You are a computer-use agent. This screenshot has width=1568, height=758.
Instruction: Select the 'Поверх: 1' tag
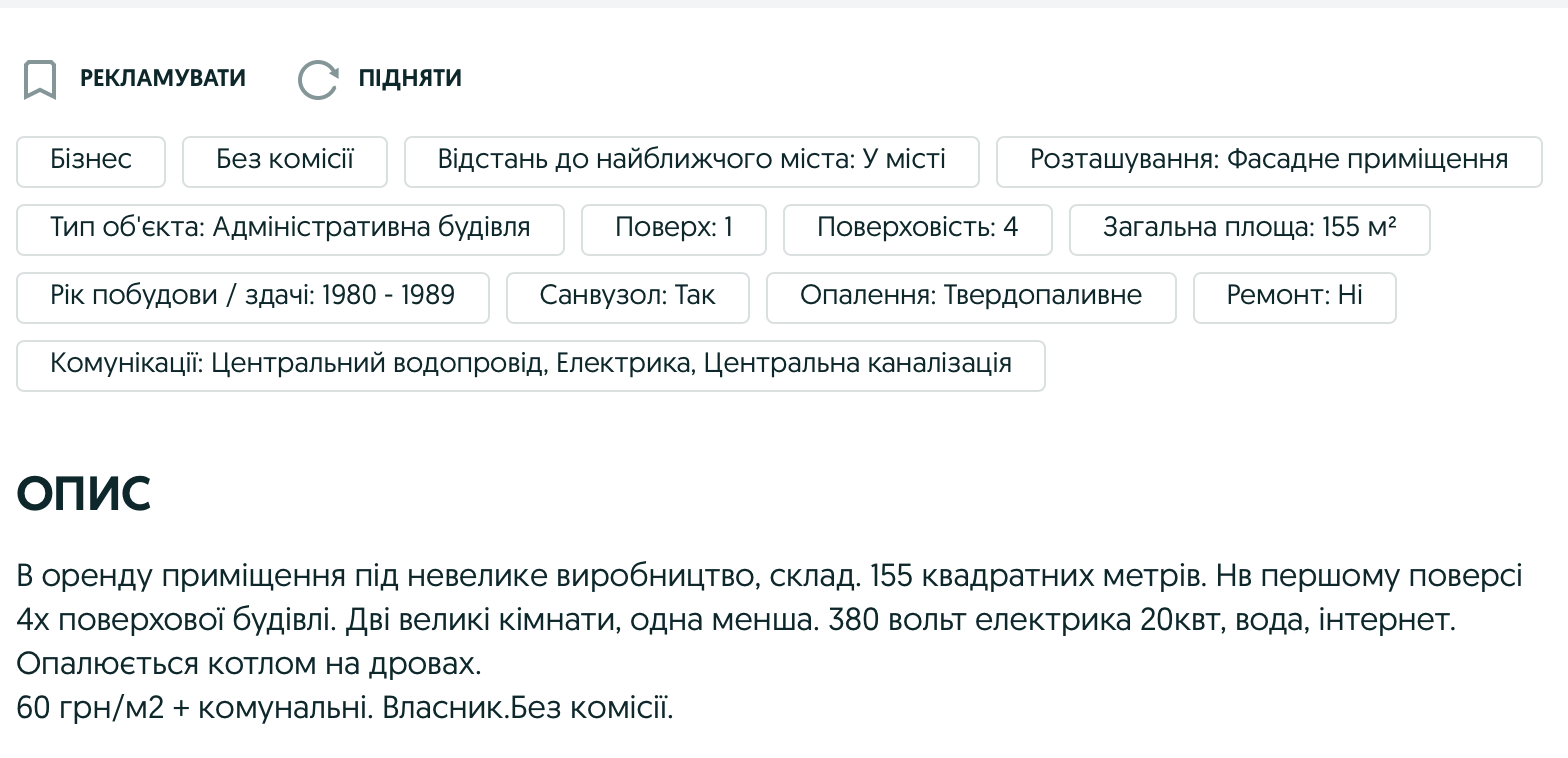673,229
